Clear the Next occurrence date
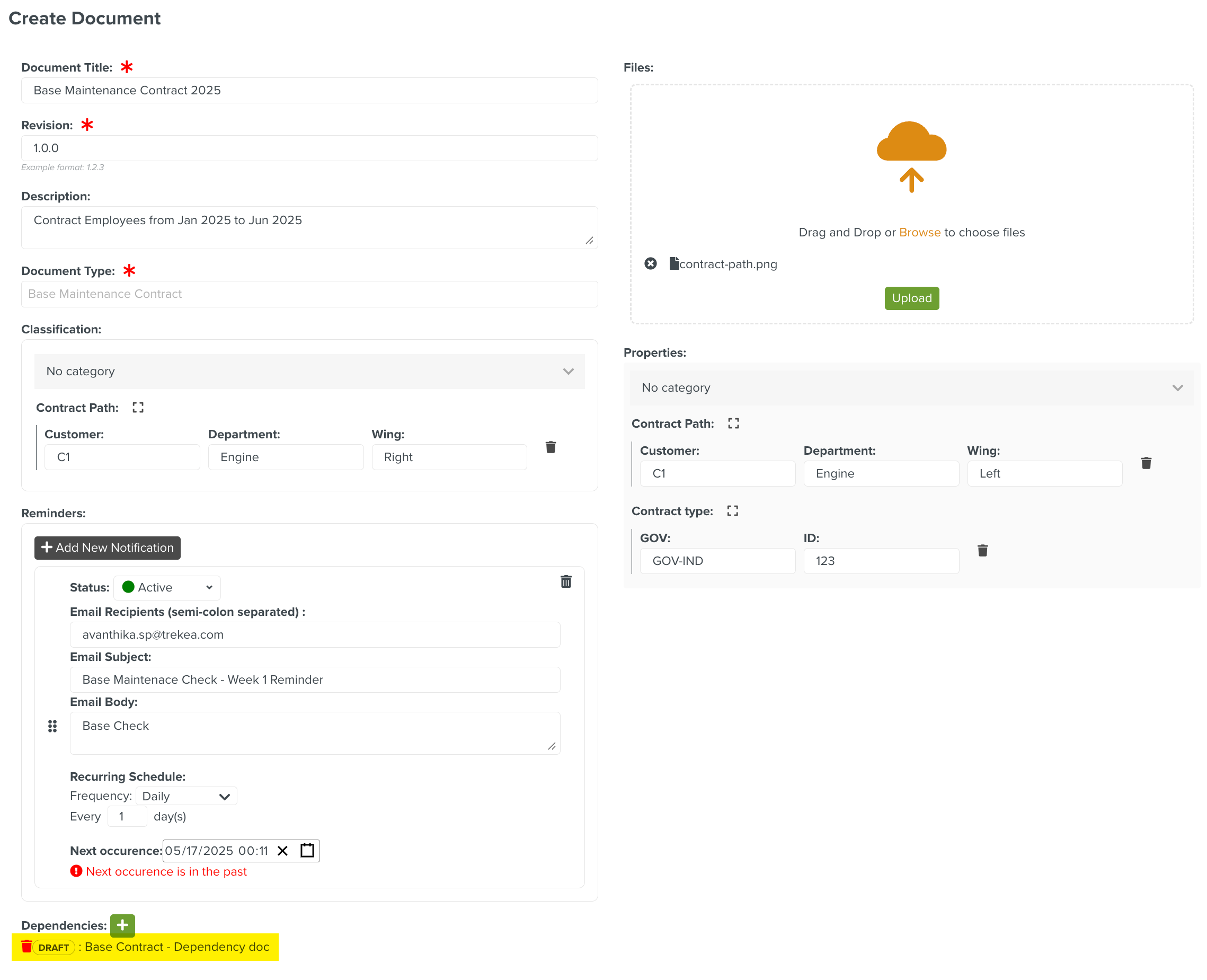Screen dimensions: 1207x980 pos(283,850)
